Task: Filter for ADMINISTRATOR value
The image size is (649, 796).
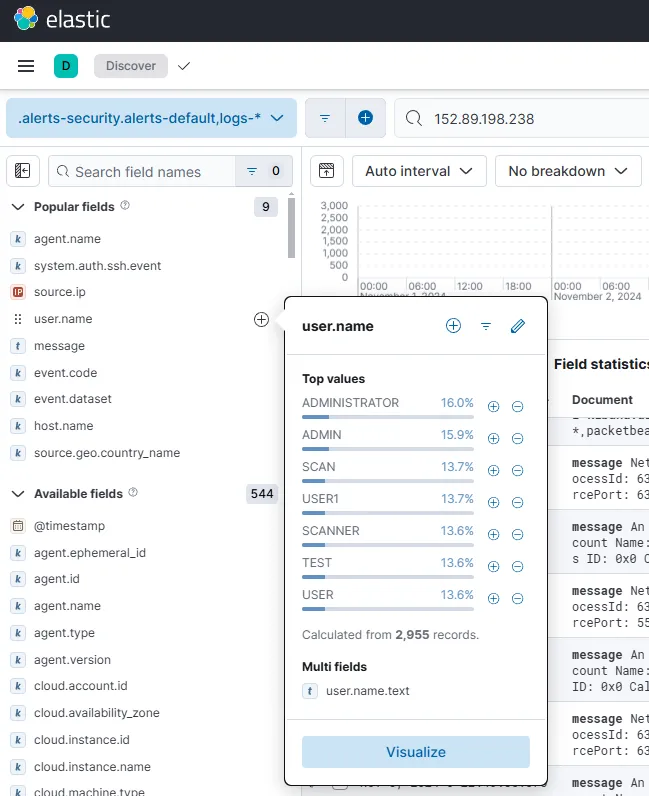Action: pyautogui.click(x=493, y=406)
